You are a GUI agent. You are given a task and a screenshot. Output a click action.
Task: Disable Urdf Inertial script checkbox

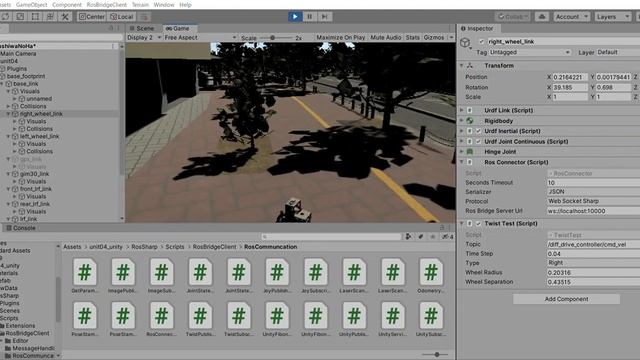[x=479, y=131]
